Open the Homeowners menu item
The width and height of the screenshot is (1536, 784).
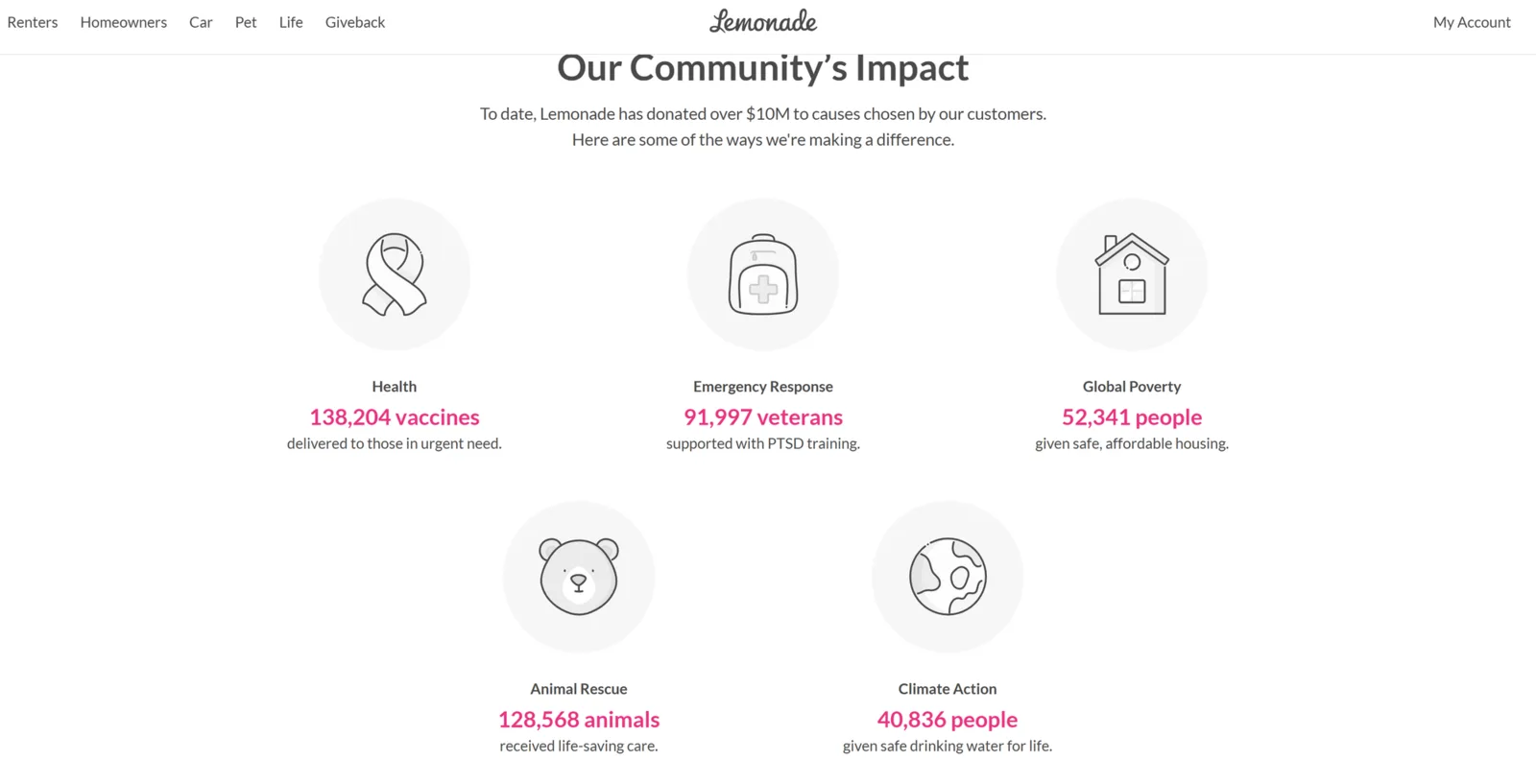click(x=124, y=22)
